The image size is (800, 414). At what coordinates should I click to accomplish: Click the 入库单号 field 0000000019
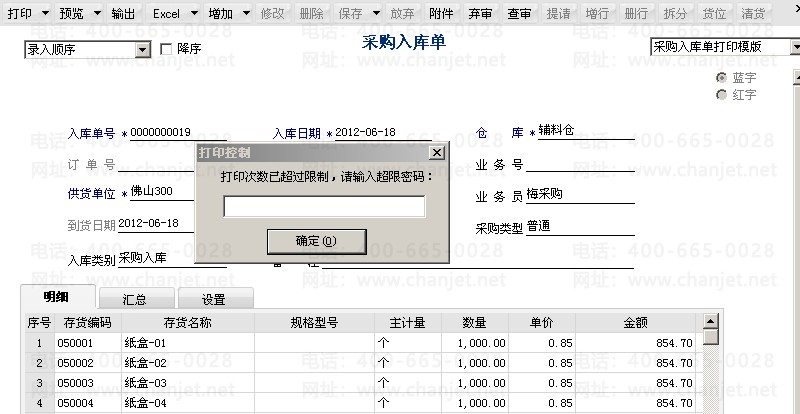click(178, 132)
